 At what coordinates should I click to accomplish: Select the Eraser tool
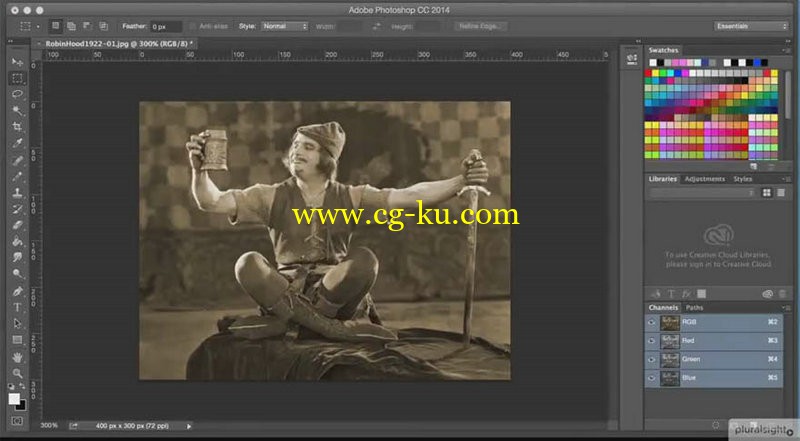point(17,225)
